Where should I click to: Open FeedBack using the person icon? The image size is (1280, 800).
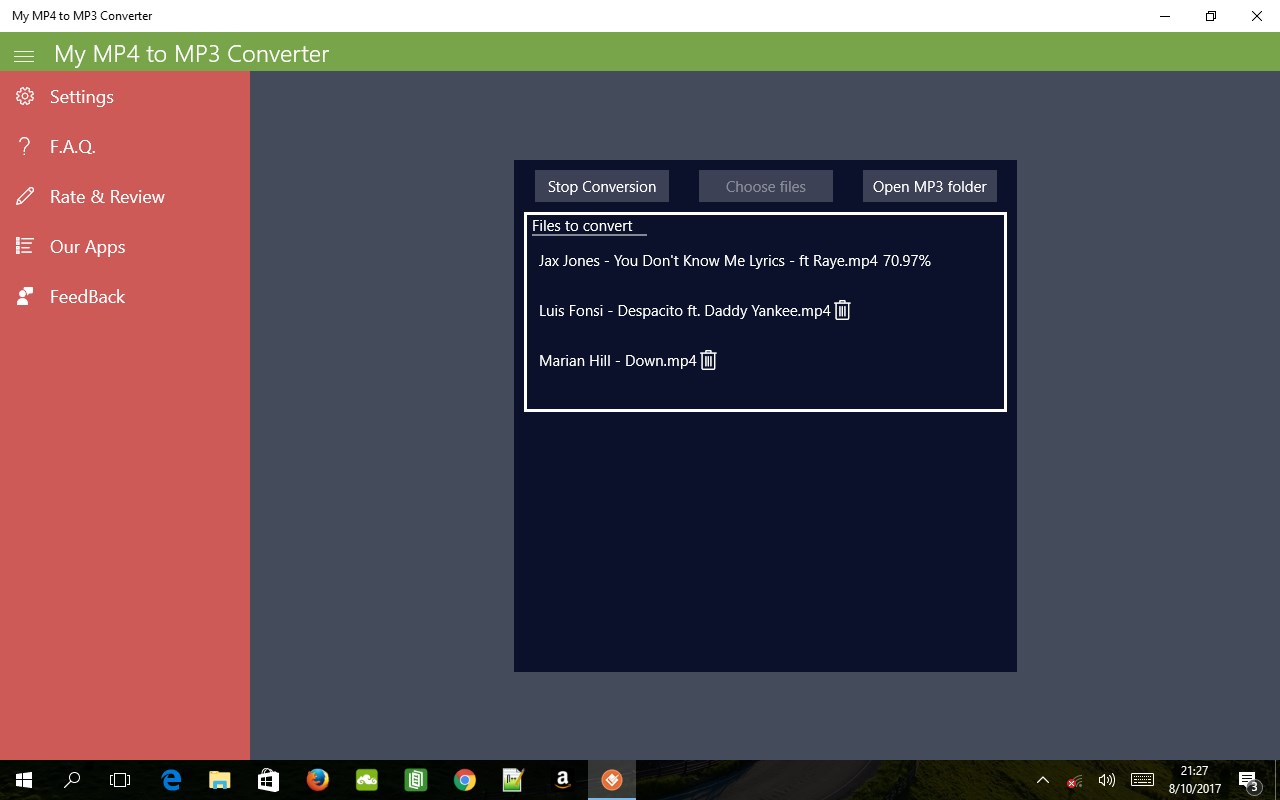[24, 296]
